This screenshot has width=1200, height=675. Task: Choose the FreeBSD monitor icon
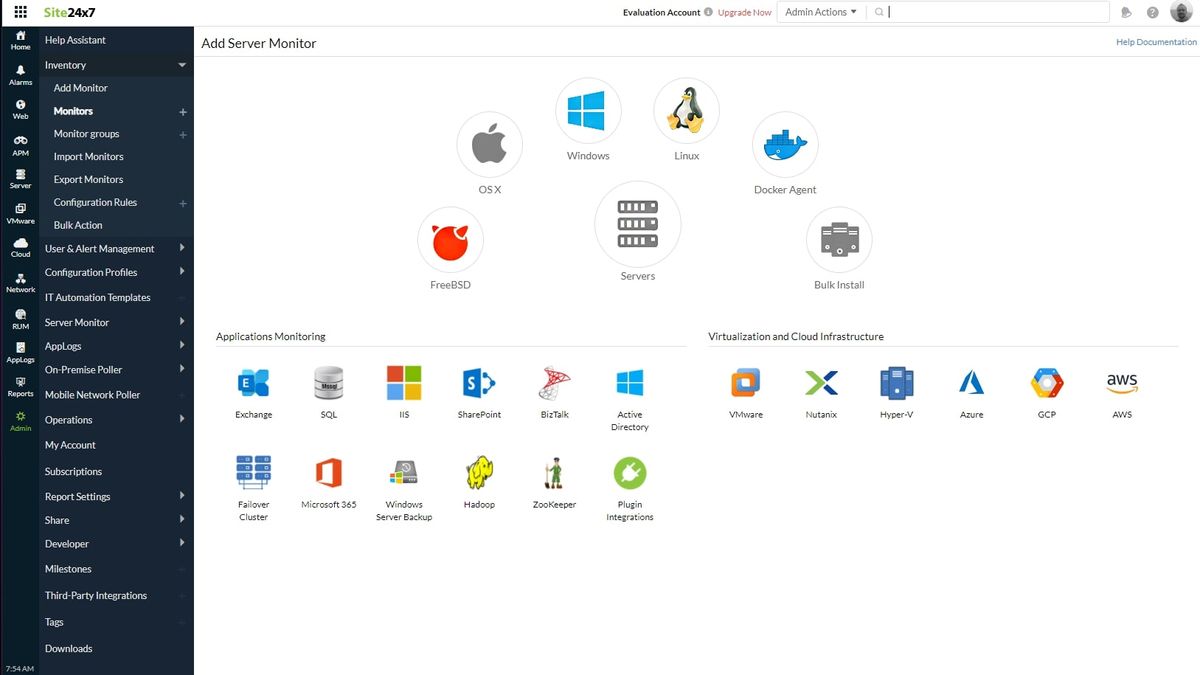(x=450, y=240)
